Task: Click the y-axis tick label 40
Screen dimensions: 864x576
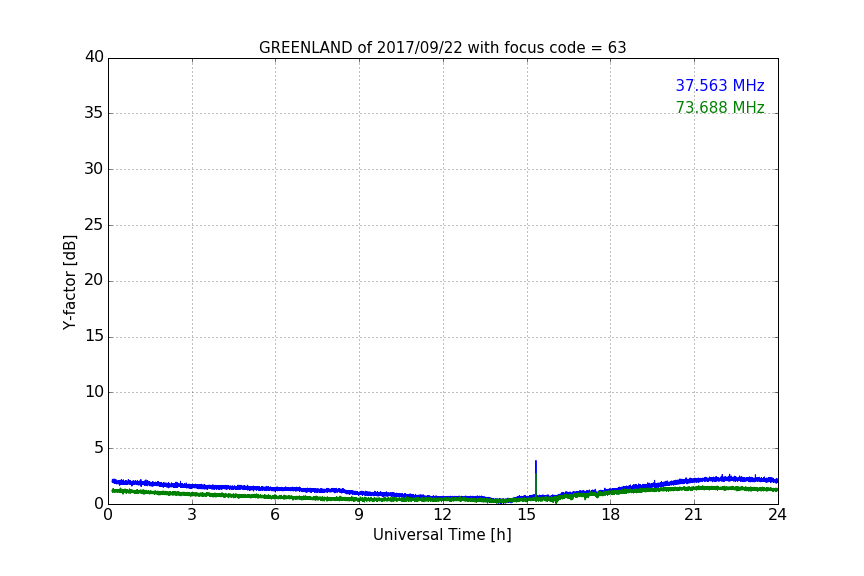Action: pyautogui.click(x=94, y=57)
